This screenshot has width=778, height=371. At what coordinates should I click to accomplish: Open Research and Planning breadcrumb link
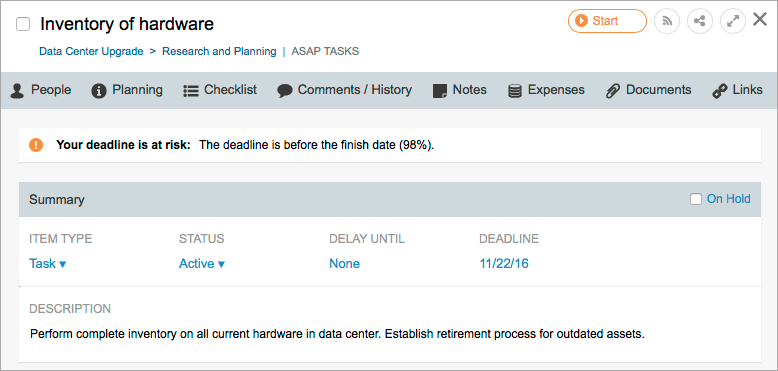tap(219, 51)
